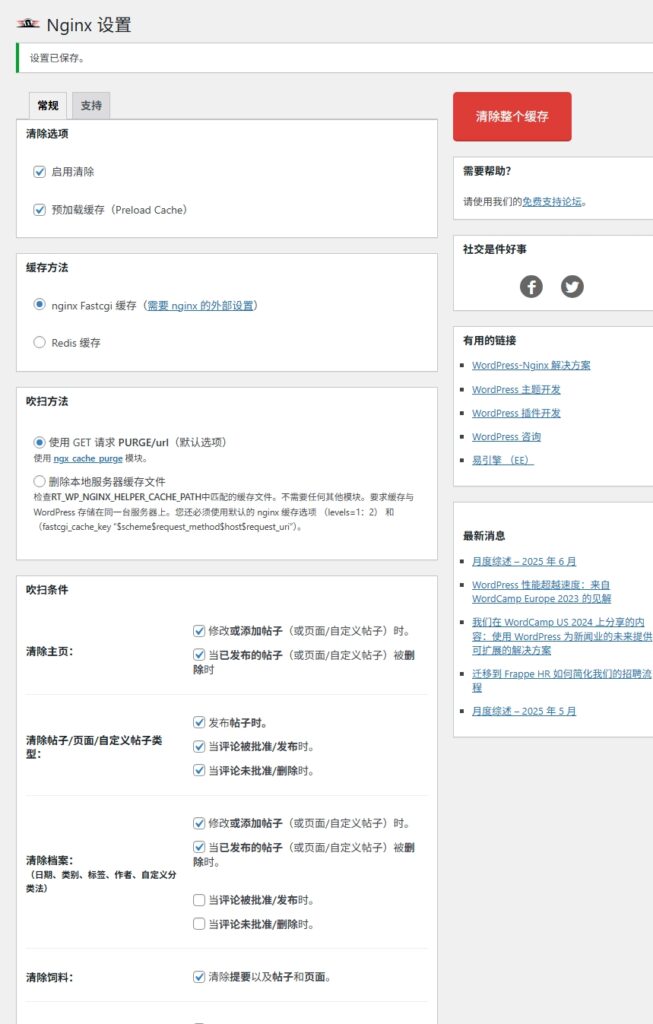Open WordPress 咨询 link

506,437
